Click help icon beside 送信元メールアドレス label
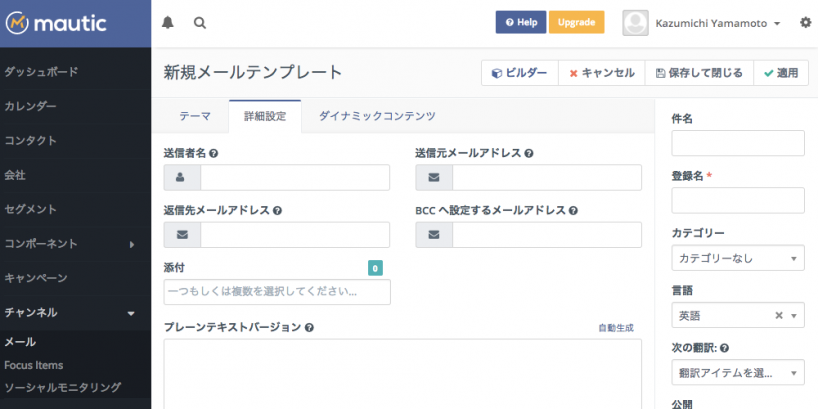This screenshot has height=409, width=818. [528, 154]
